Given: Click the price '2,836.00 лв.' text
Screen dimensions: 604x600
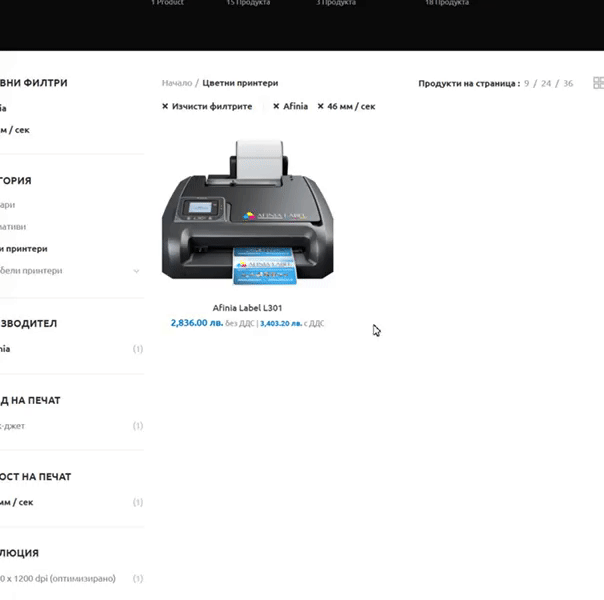Looking at the screenshot, I should (197, 323).
